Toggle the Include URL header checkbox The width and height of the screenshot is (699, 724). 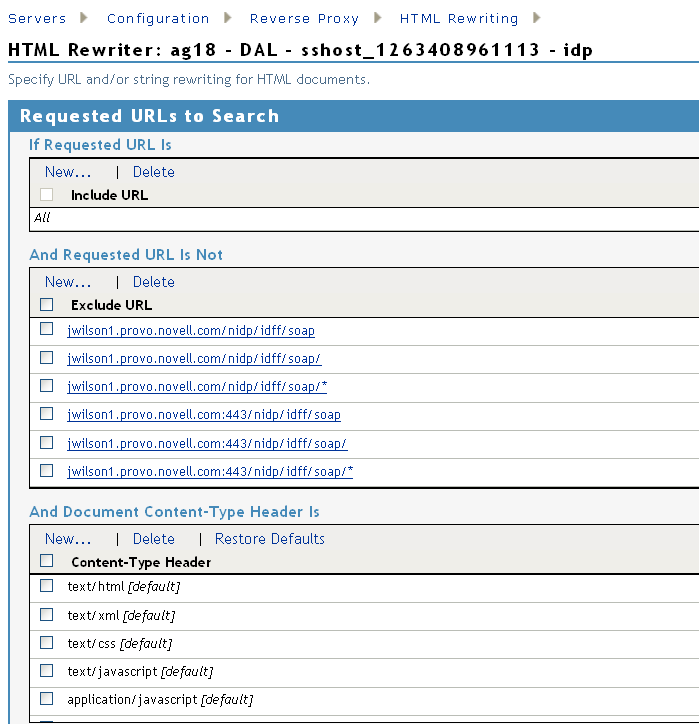pos(46,194)
